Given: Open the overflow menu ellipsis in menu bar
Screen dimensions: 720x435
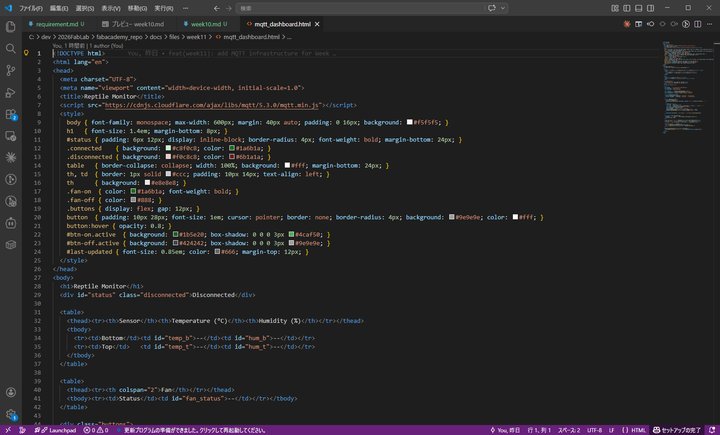Looking at the screenshot, I should coord(186,8).
